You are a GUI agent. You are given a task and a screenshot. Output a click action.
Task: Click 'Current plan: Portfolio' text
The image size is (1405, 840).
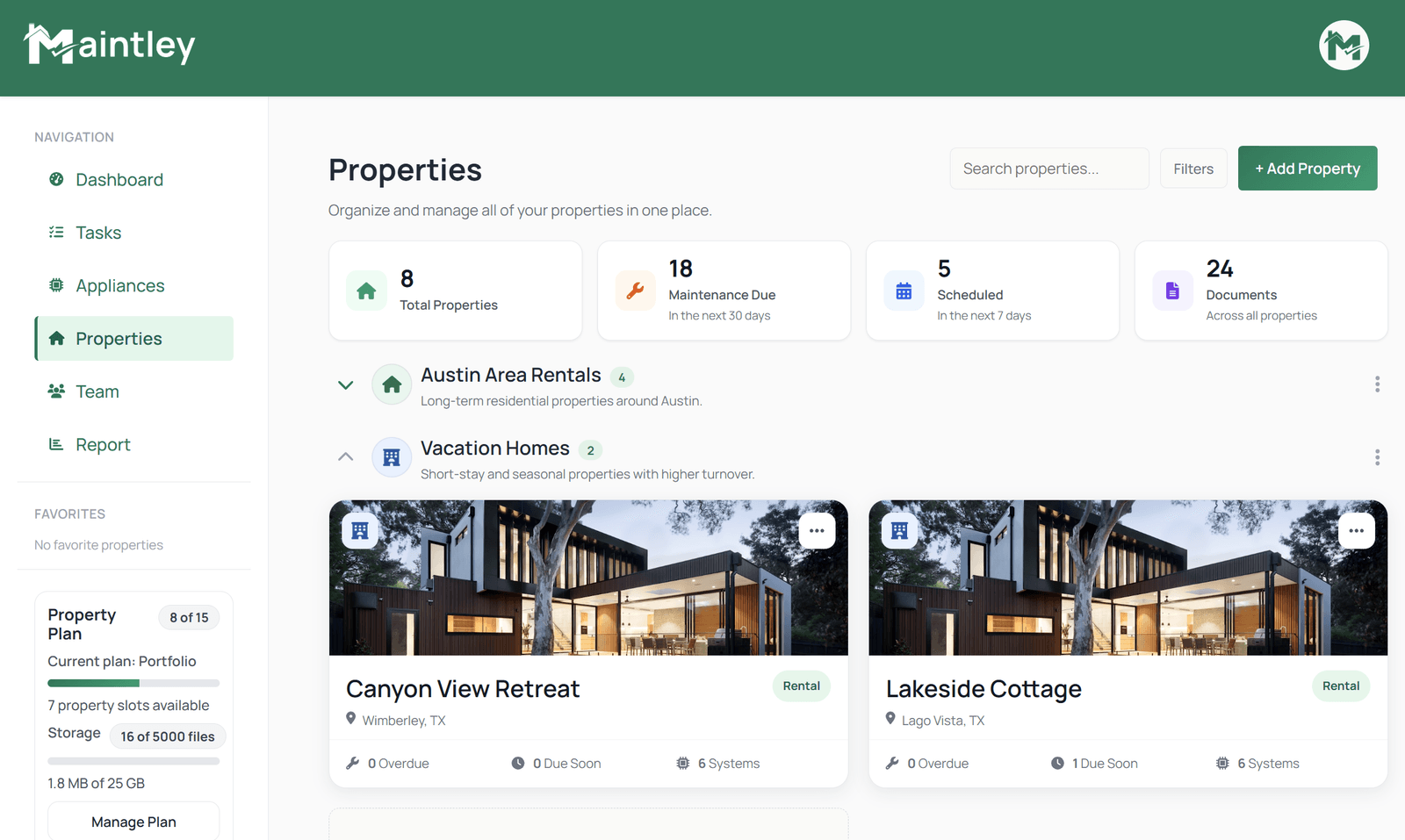point(122,661)
